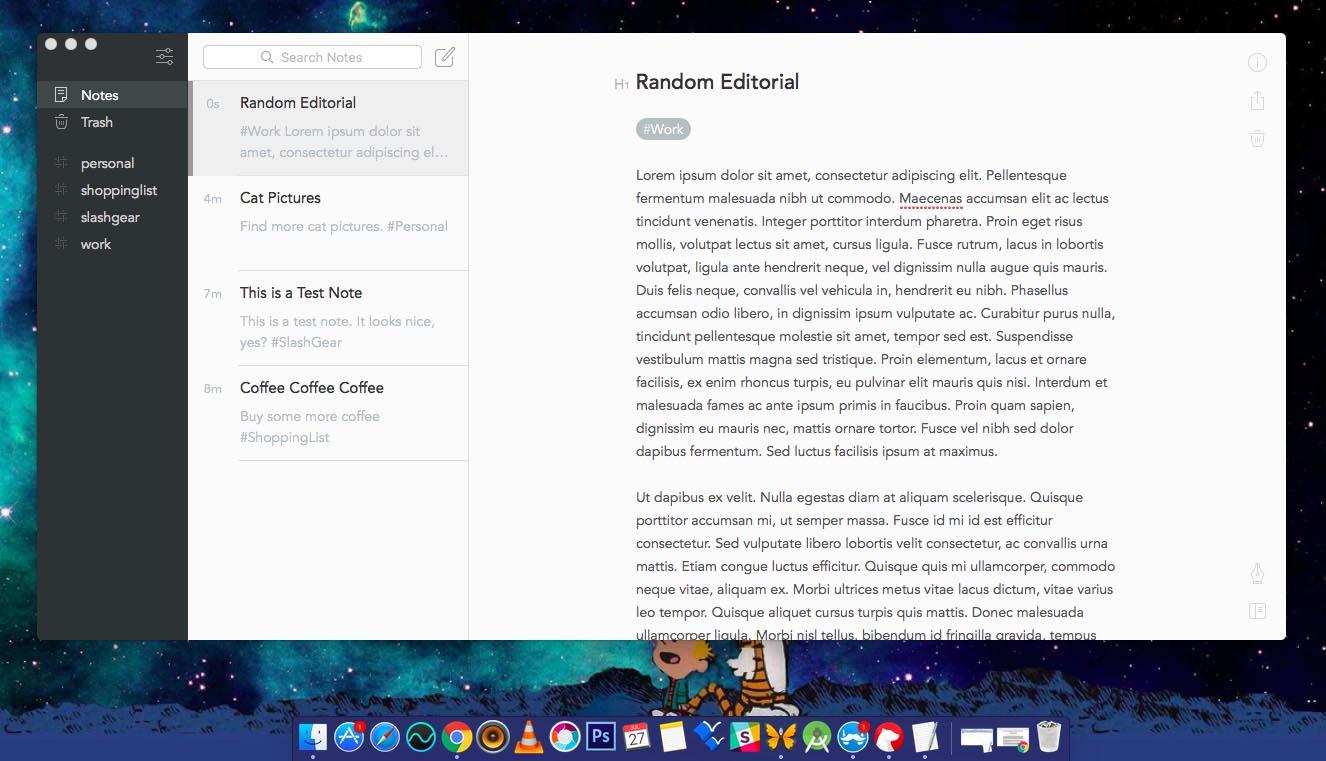
Task: Click the H1 heading marker
Action: point(621,85)
